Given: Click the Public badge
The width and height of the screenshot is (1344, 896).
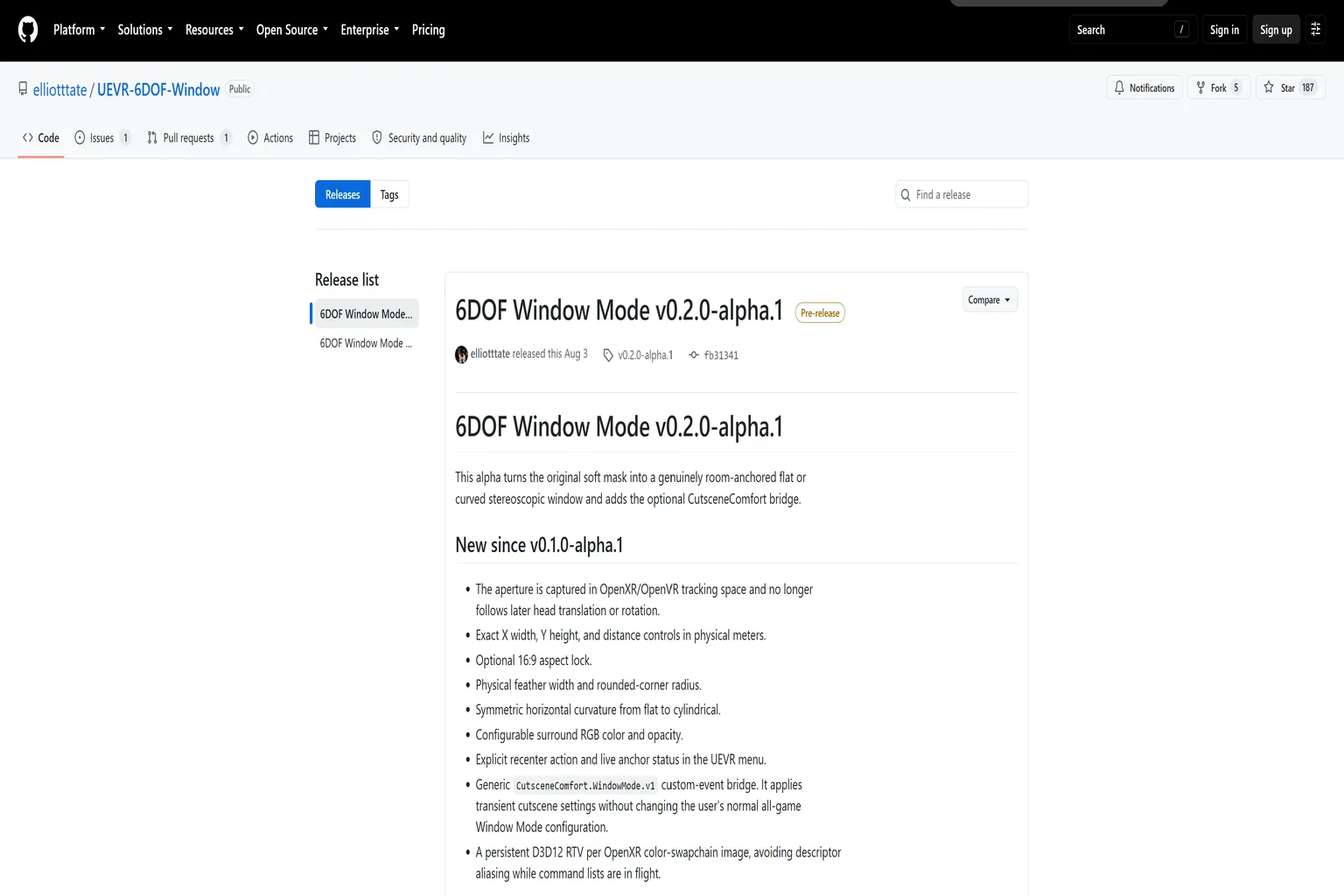Looking at the screenshot, I should (240, 89).
